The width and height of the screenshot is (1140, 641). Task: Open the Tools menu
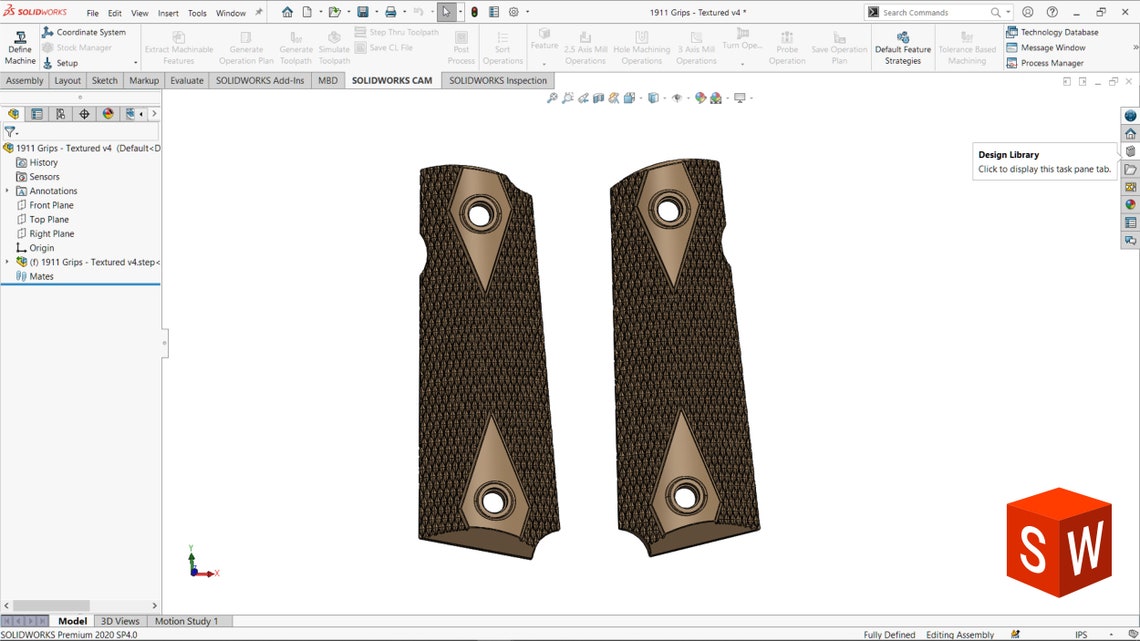tap(197, 13)
